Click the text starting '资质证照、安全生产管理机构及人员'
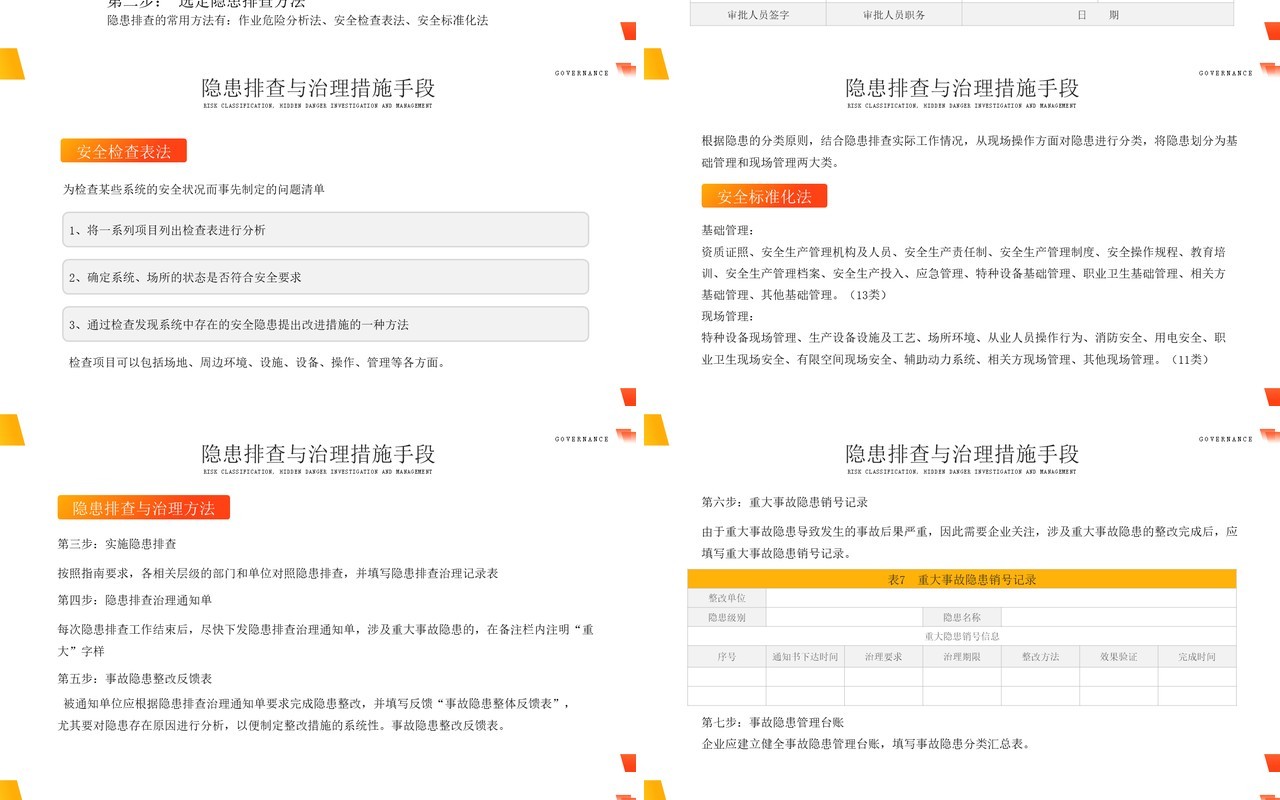The image size is (1280, 800). (x=964, y=273)
